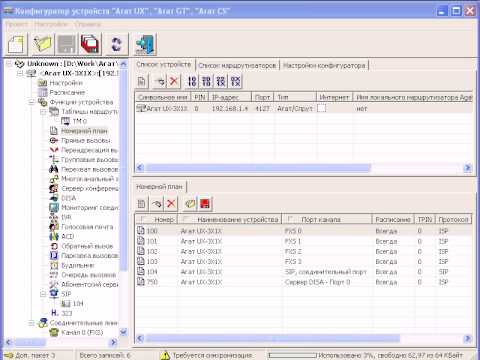
Task: Sort by IP-адрес column header
Action: coord(230,97)
